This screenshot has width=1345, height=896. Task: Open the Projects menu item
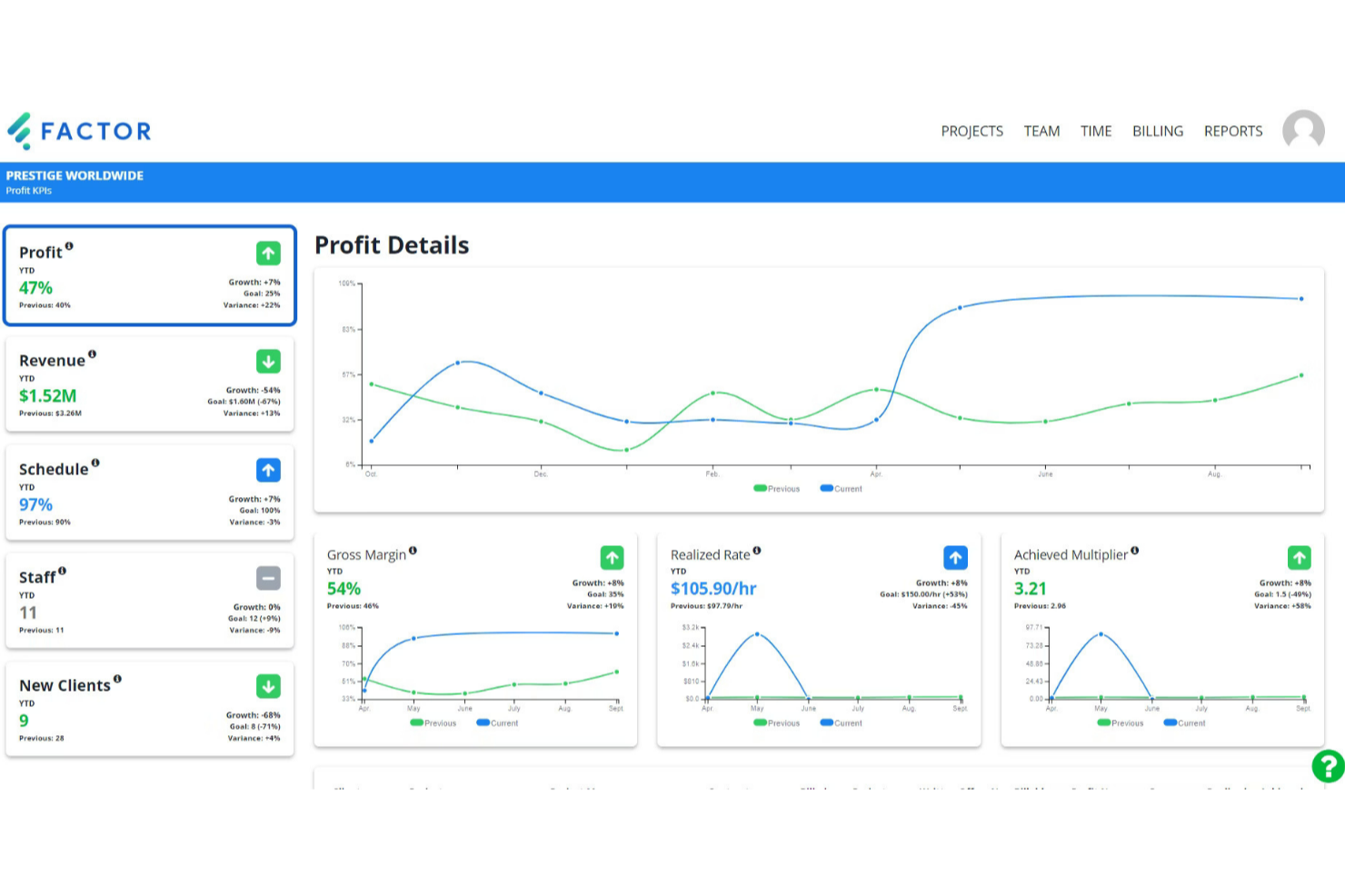[x=971, y=131]
